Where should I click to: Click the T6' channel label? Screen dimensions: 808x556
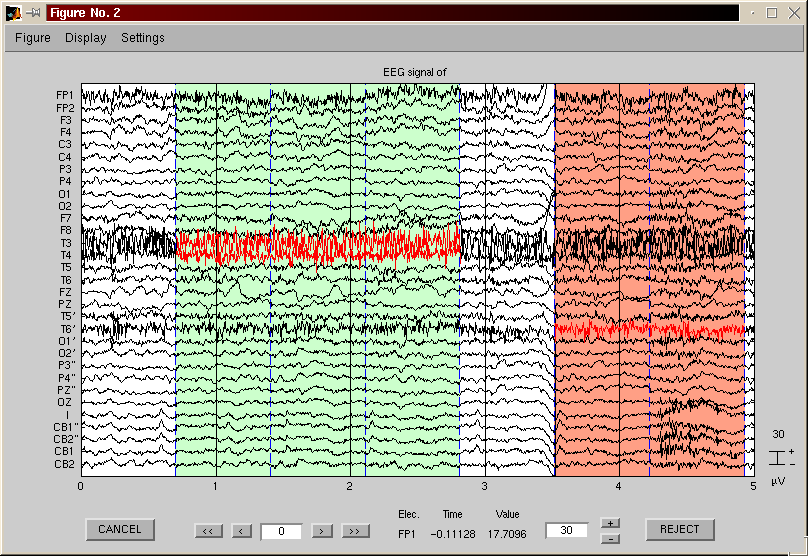coord(68,329)
